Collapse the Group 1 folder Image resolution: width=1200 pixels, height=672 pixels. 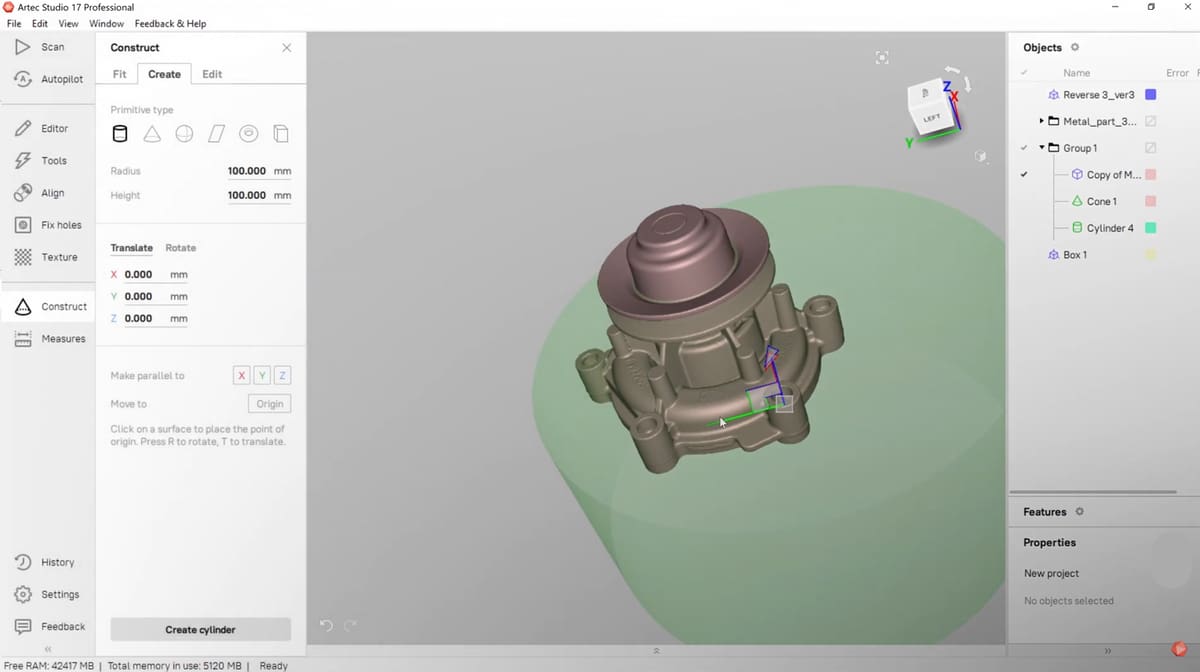point(1042,148)
